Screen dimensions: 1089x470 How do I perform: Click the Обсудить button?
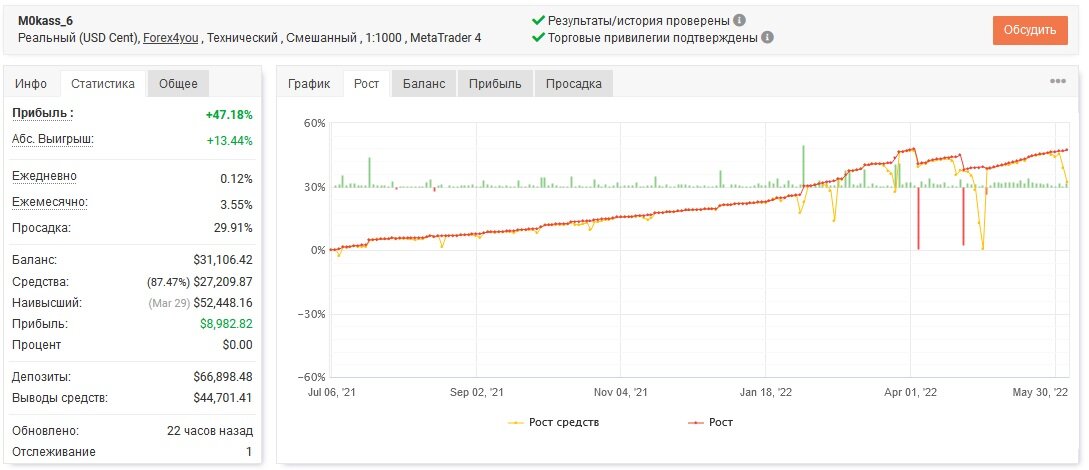click(x=1030, y=30)
